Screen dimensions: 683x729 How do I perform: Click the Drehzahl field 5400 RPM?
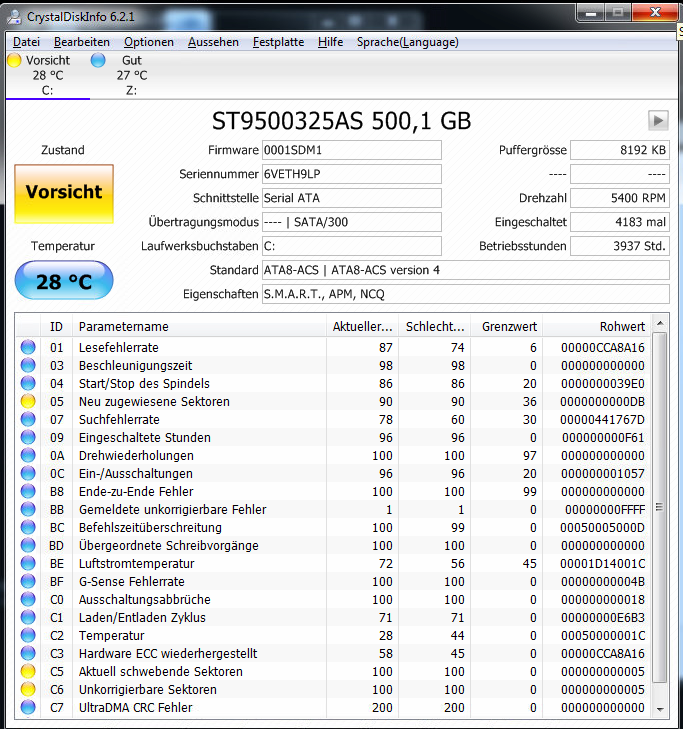(620, 198)
